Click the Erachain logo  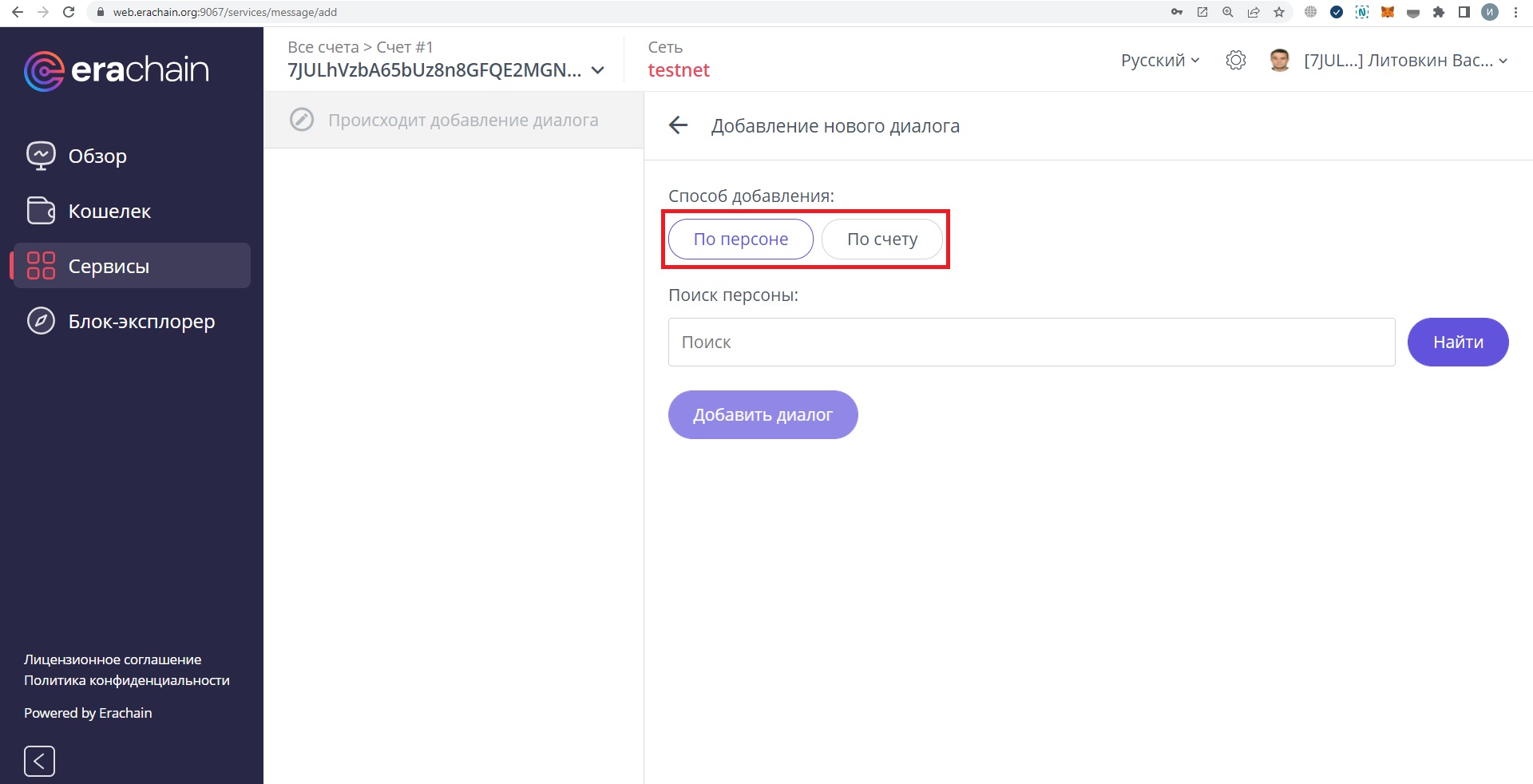point(117,71)
